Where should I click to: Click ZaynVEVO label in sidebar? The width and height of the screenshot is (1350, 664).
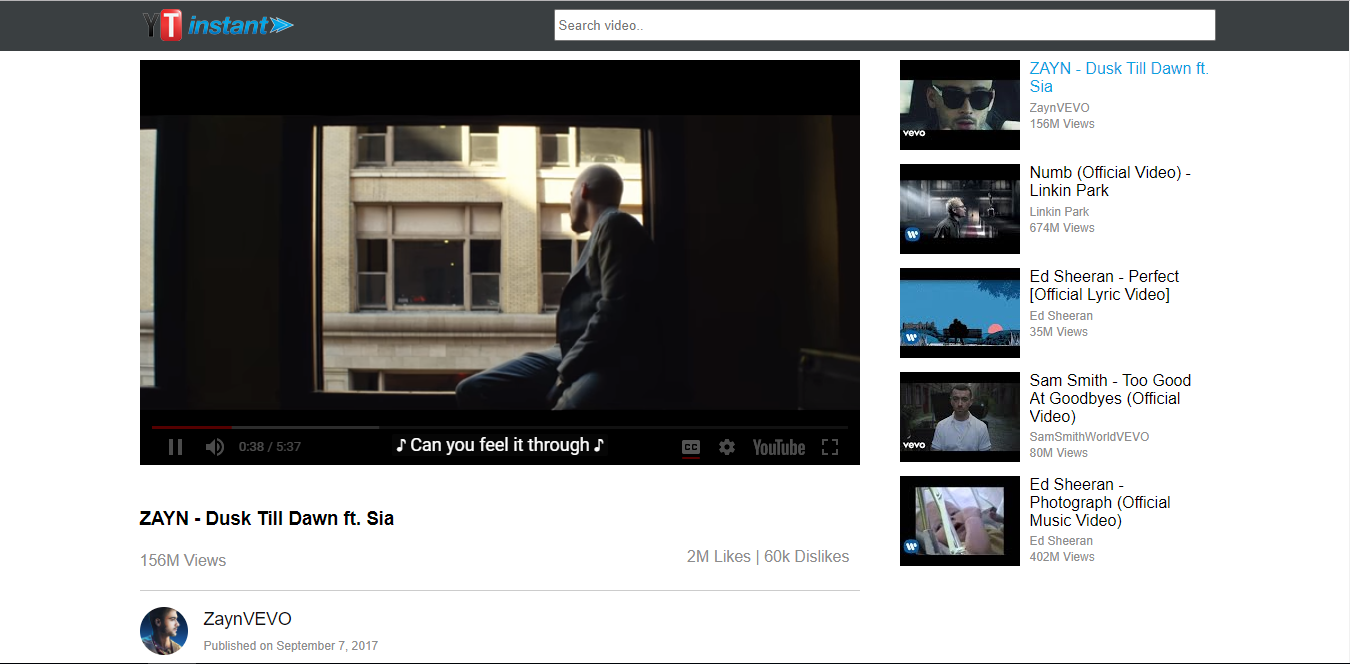pos(1060,108)
